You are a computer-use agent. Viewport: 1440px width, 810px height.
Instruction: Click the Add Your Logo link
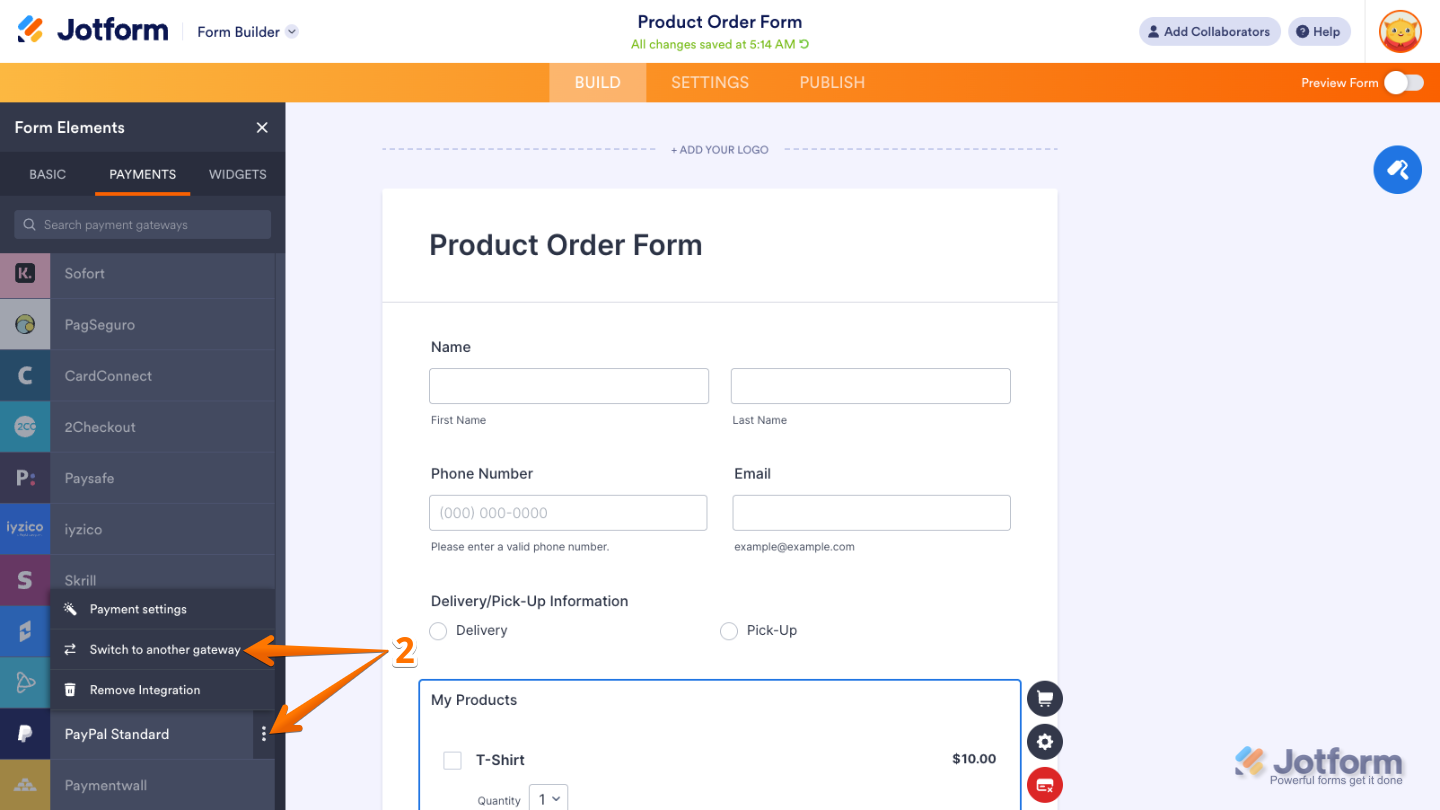720,150
